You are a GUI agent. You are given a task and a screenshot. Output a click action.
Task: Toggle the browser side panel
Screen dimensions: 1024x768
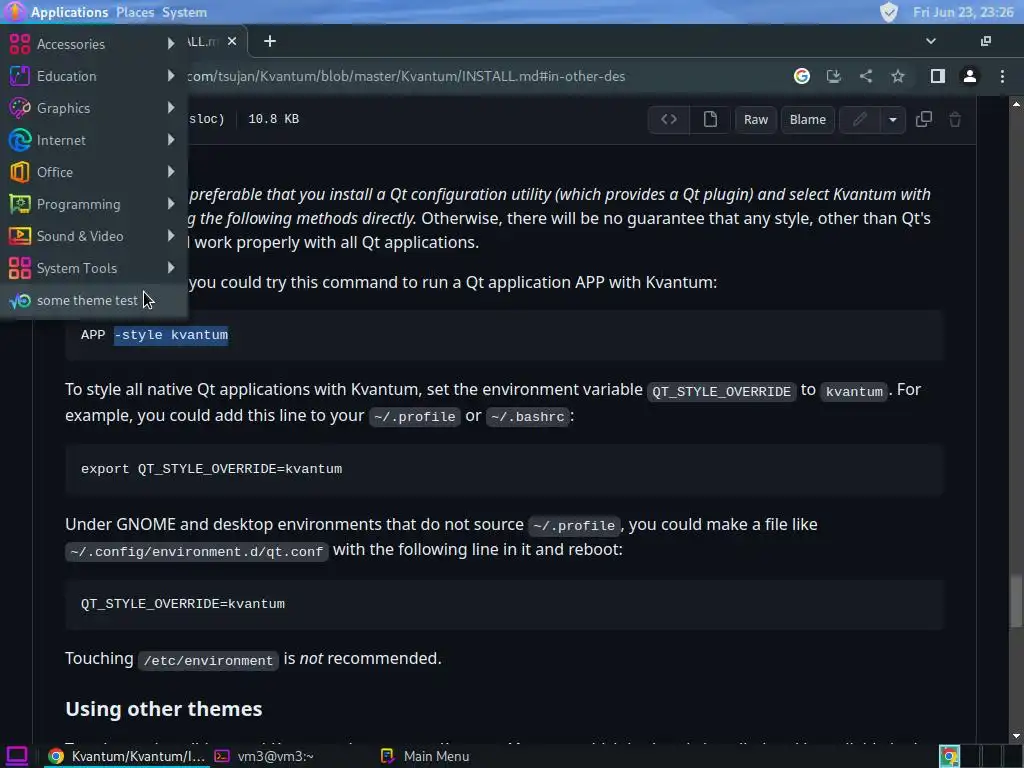coord(938,76)
